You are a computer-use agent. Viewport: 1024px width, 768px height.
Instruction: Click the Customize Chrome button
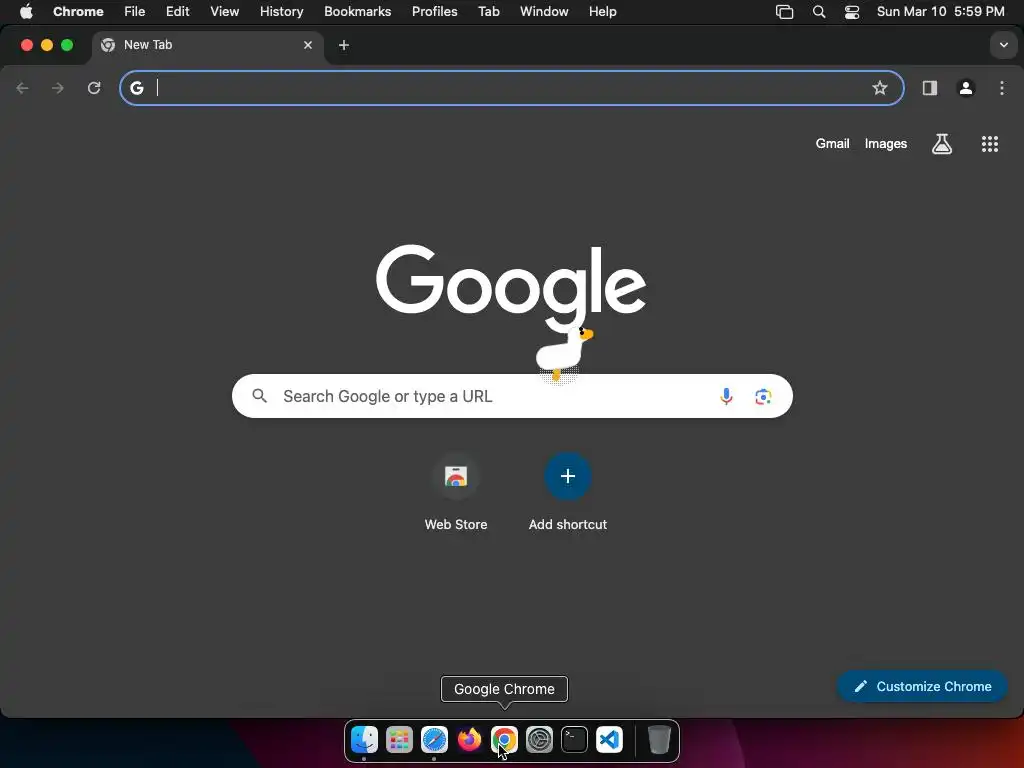921,686
